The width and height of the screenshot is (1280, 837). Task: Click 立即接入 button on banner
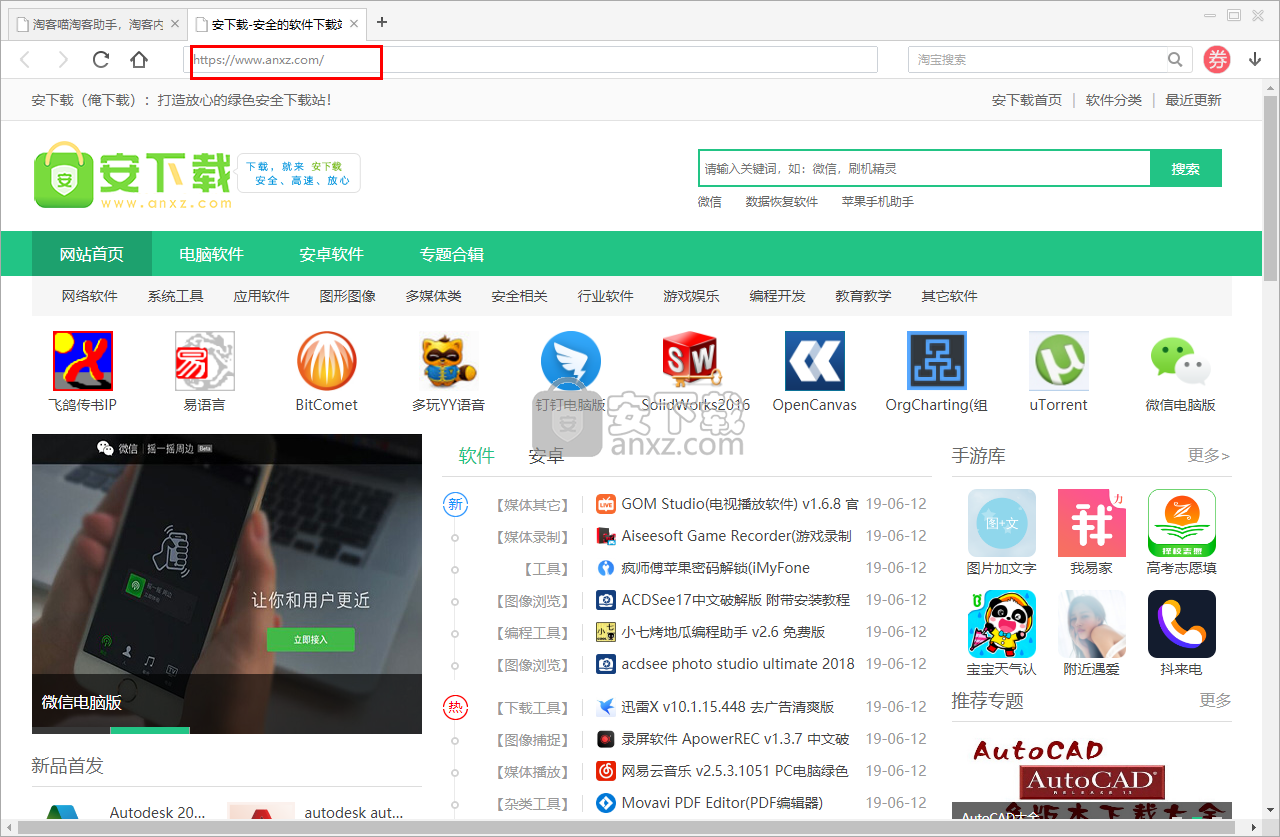click(310, 639)
